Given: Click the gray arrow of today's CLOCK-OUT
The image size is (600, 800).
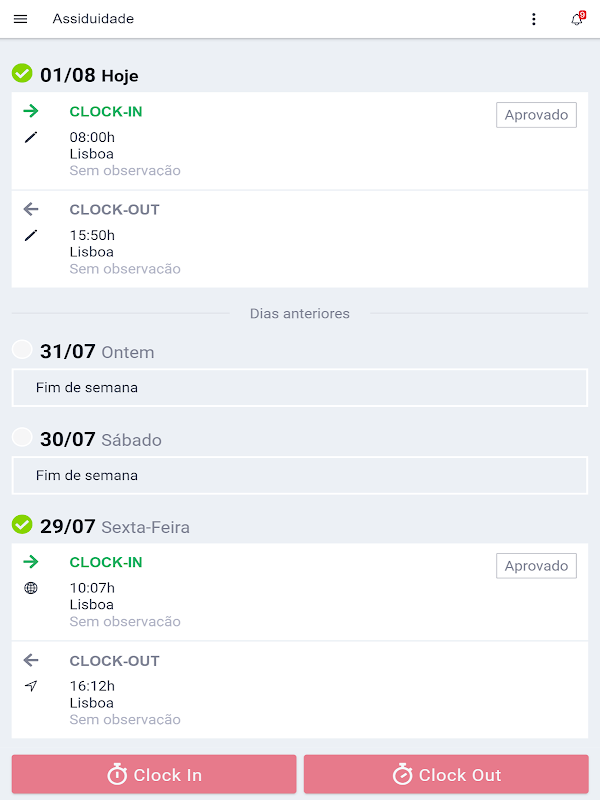Looking at the screenshot, I should (x=31, y=209).
